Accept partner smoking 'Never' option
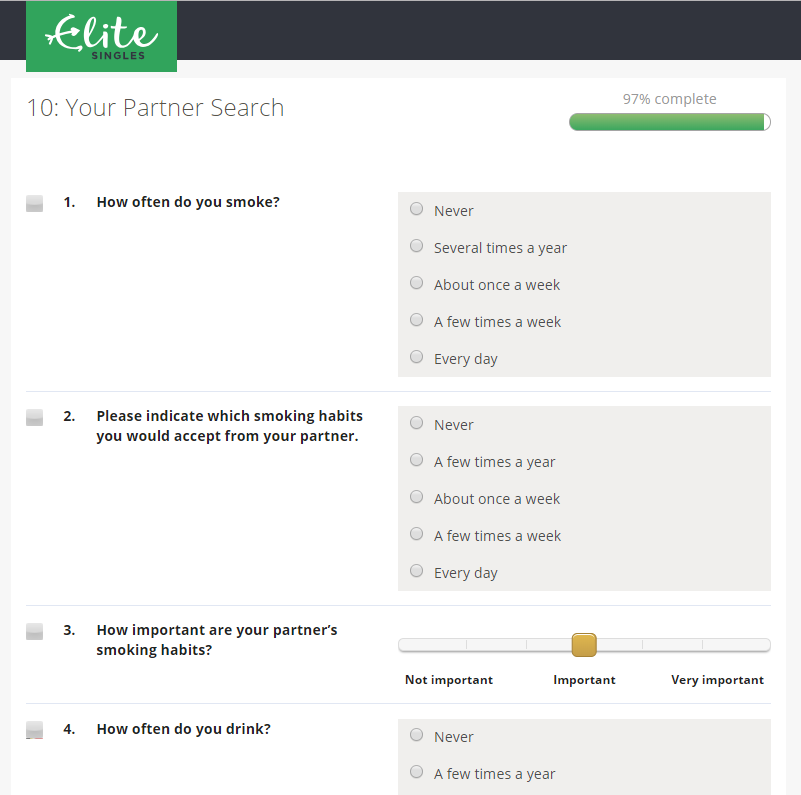Viewport: 801px width, 795px height. tap(417, 423)
